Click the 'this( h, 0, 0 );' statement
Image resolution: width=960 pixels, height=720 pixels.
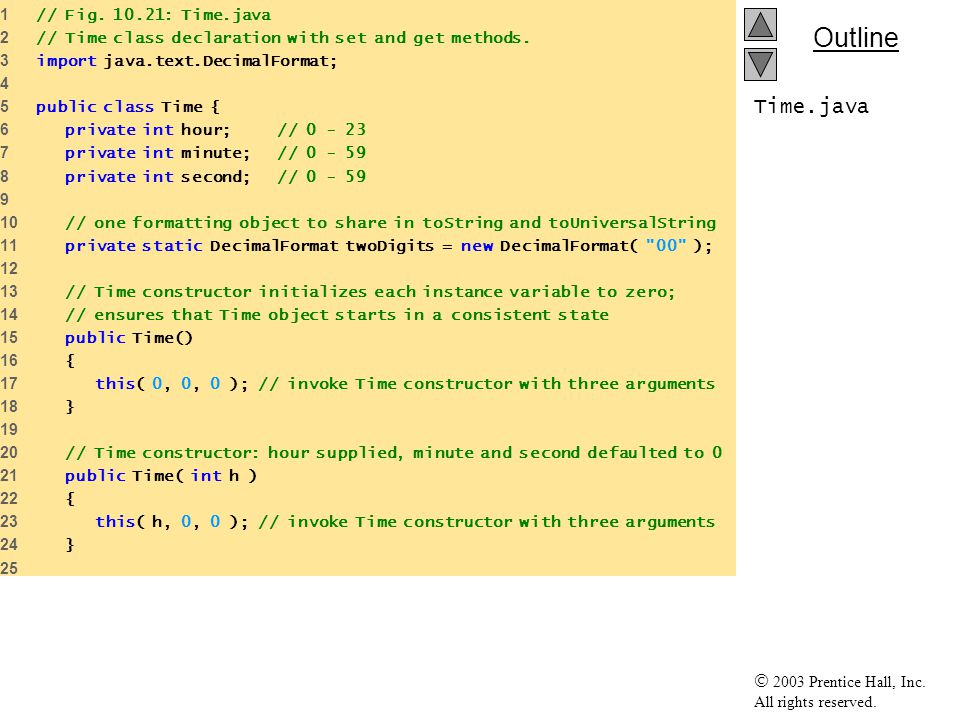171,522
